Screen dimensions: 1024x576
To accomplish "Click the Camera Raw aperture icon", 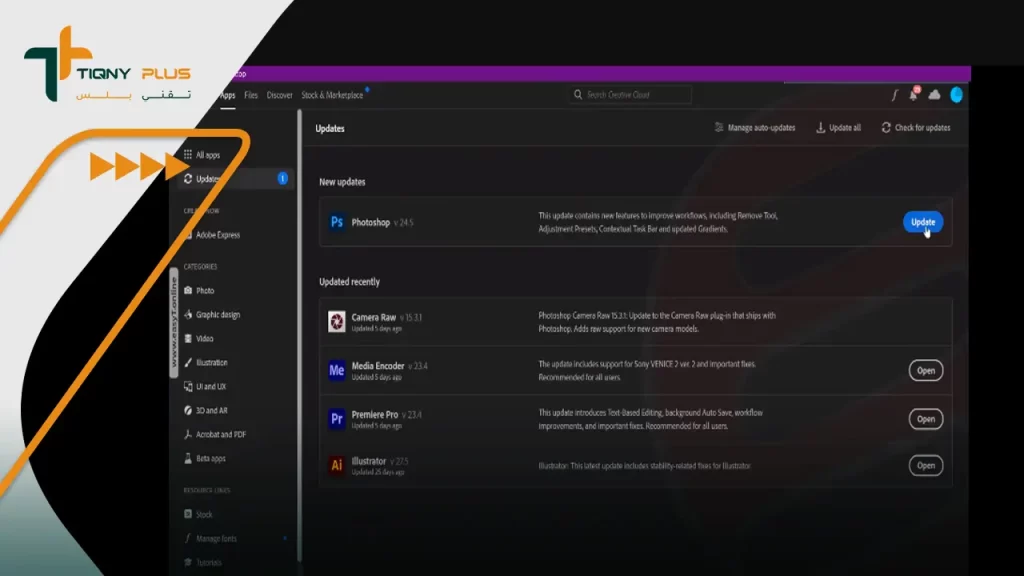I will (x=337, y=321).
